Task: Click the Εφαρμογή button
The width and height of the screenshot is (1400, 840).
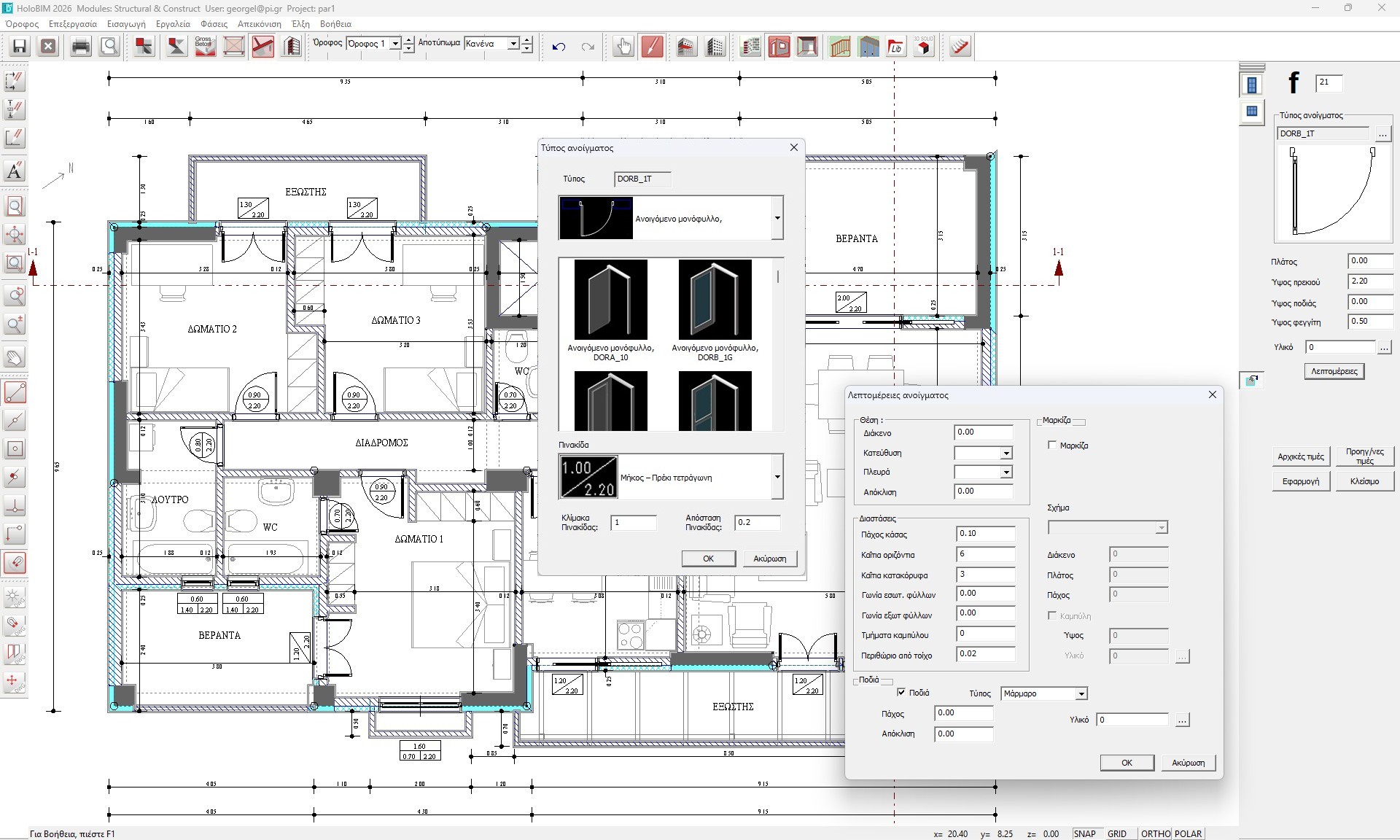Action: coord(1300,481)
